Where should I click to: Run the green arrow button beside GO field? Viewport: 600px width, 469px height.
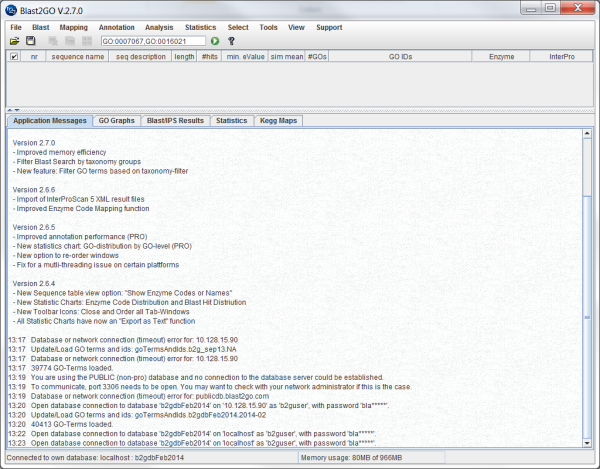pyautogui.click(x=215, y=41)
